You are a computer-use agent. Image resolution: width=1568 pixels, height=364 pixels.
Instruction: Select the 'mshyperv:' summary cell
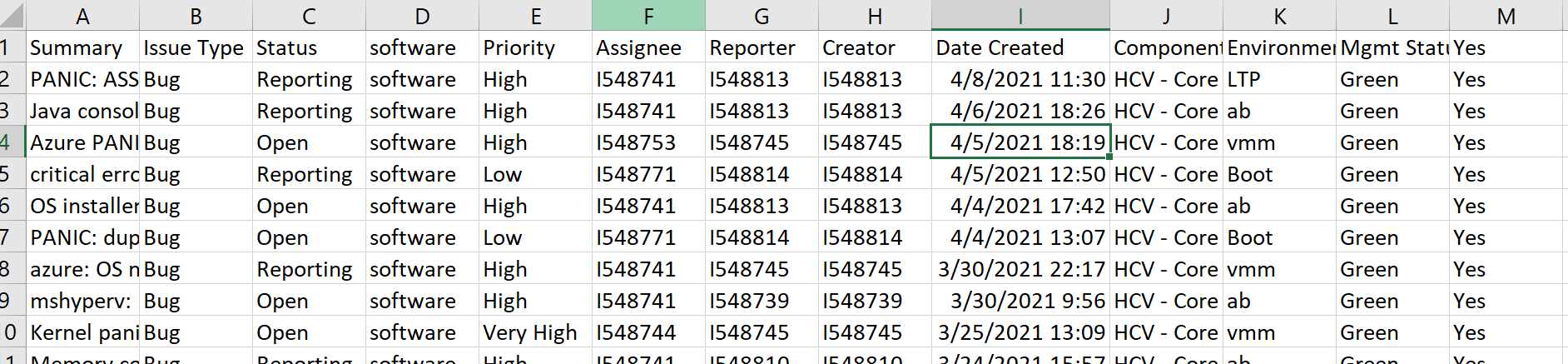(82, 301)
